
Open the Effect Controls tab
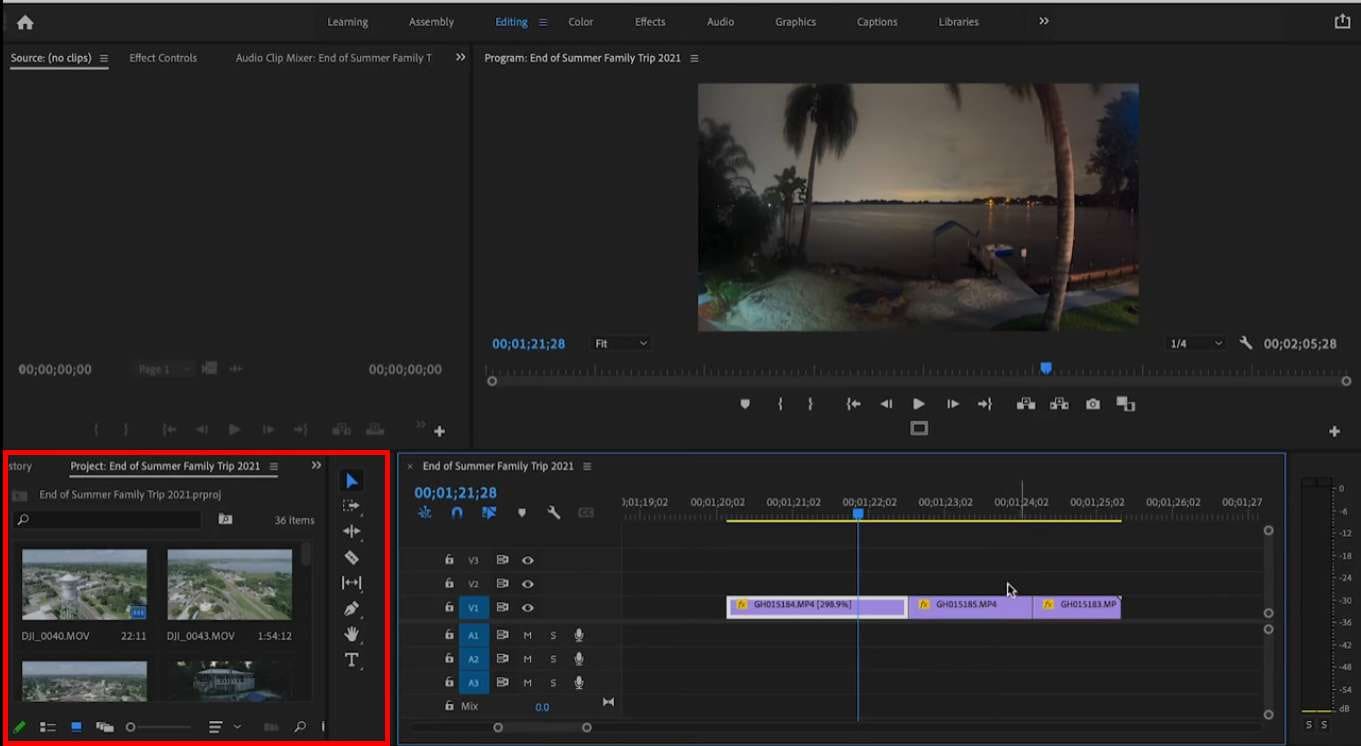pyautogui.click(x=163, y=58)
